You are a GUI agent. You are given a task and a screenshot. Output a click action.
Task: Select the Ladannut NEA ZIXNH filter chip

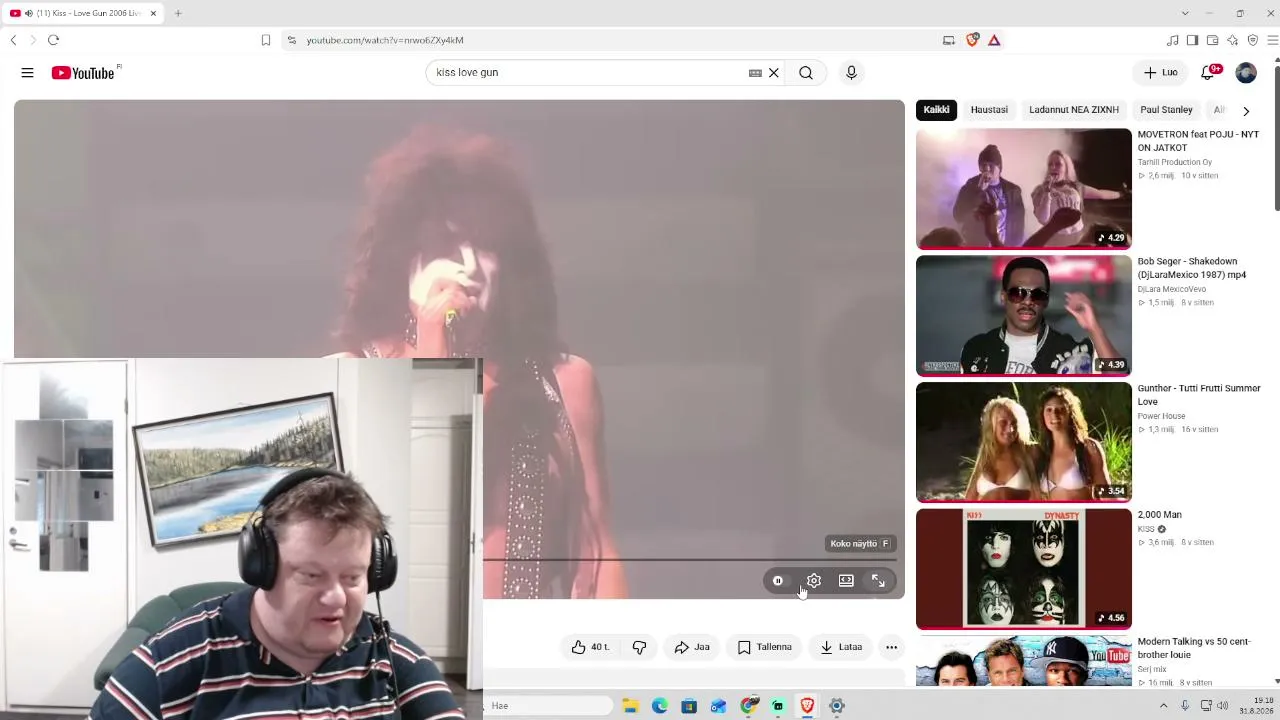1074,110
